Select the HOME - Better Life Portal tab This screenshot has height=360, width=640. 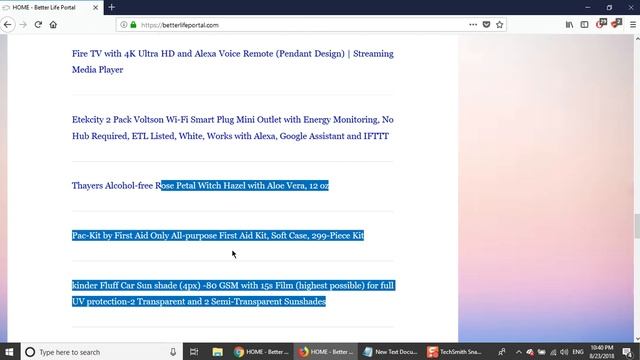click(51, 7)
